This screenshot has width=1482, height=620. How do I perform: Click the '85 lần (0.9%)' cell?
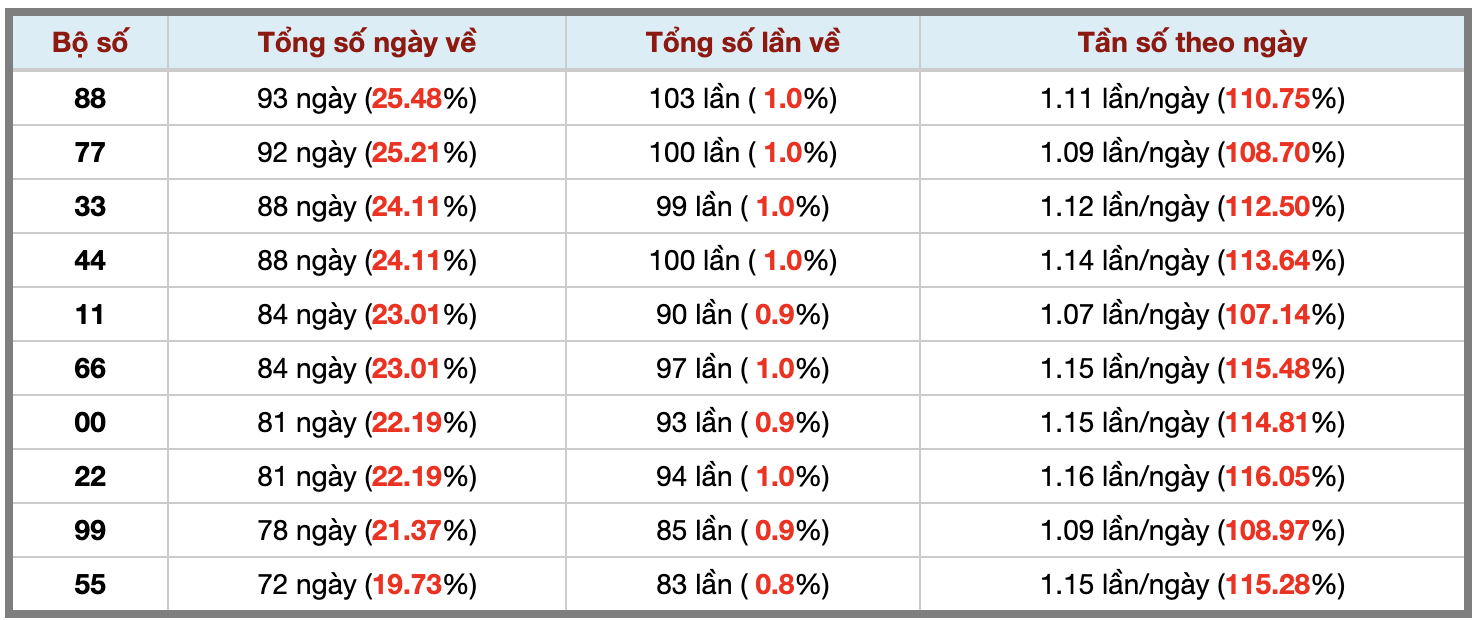[x=743, y=530]
